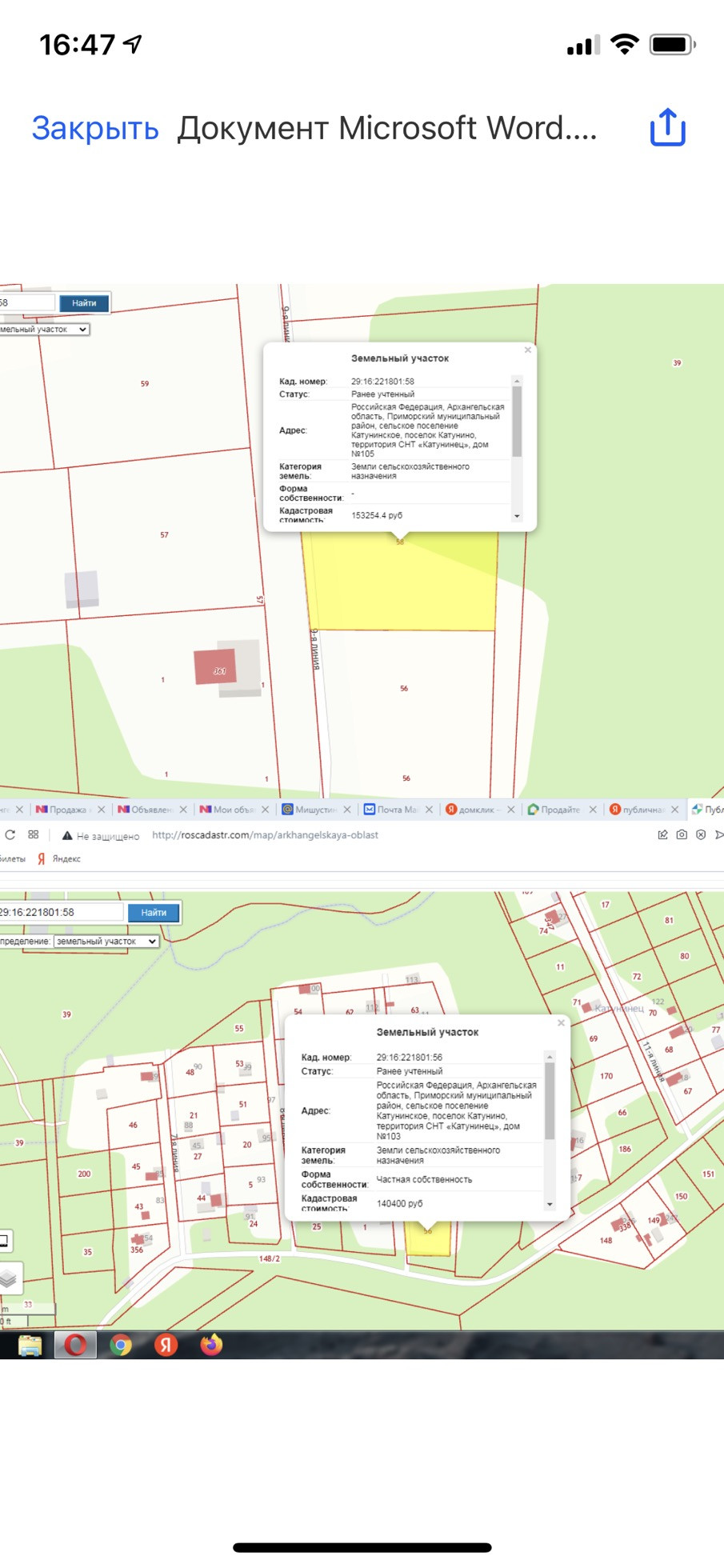Click the upper popup's vertical scrollbar thumb
This screenshot has height=1568, width=724.
coord(517,422)
